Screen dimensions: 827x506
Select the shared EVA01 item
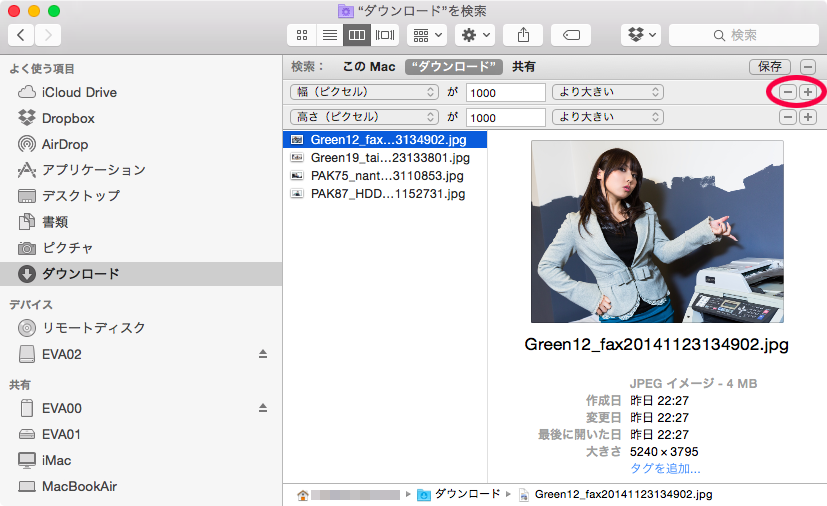pyautogui.click(x=141, y=434)
